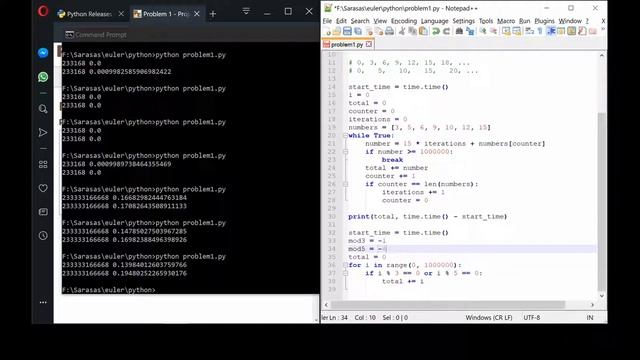Viewport: 640px width, 360px height.
Task: Open Find with the binoculars icon
Action: click(460, 31)
